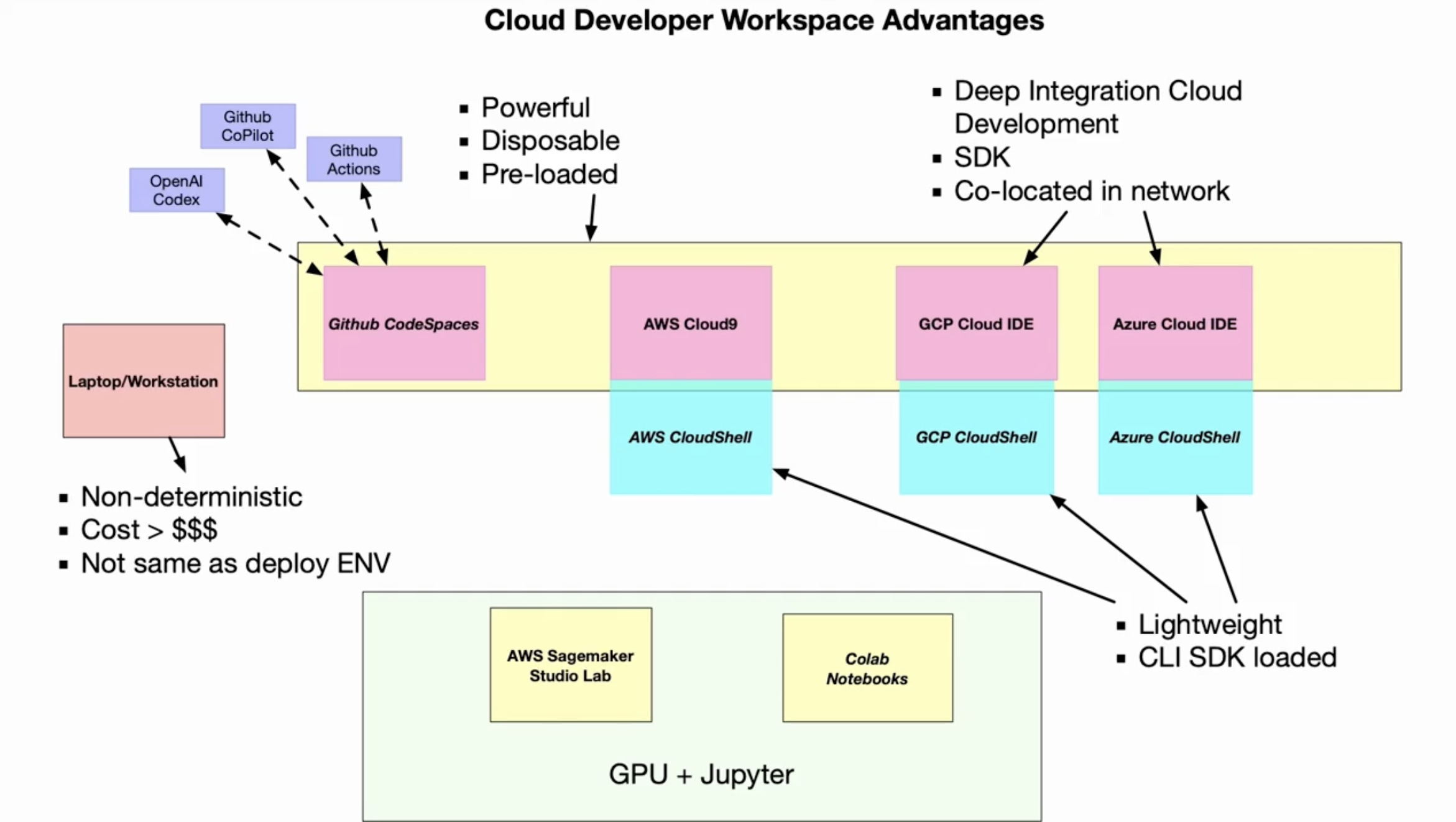Image resolution: width=1456 pixels, height=822 pixels.
Task: Click the GPU + Jupyter label
Action: [x=701, y=775]
